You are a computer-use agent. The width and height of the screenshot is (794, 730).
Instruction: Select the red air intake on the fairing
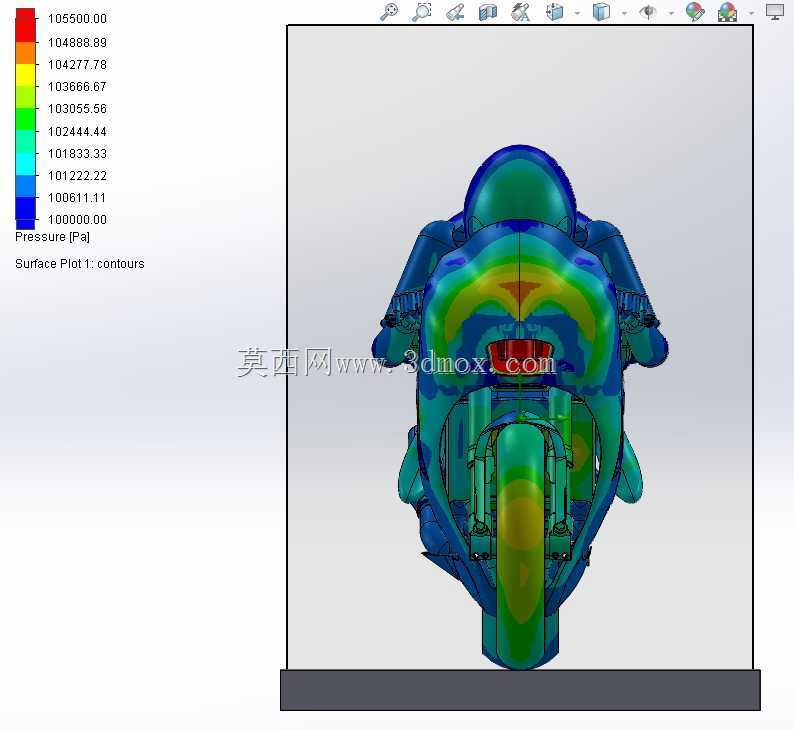tap(520, 355)
